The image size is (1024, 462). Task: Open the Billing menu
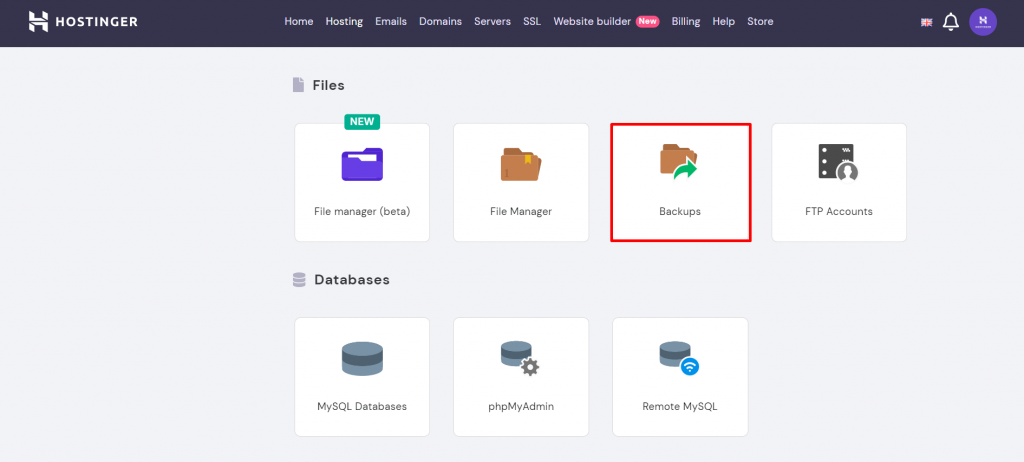click(686, 22)
